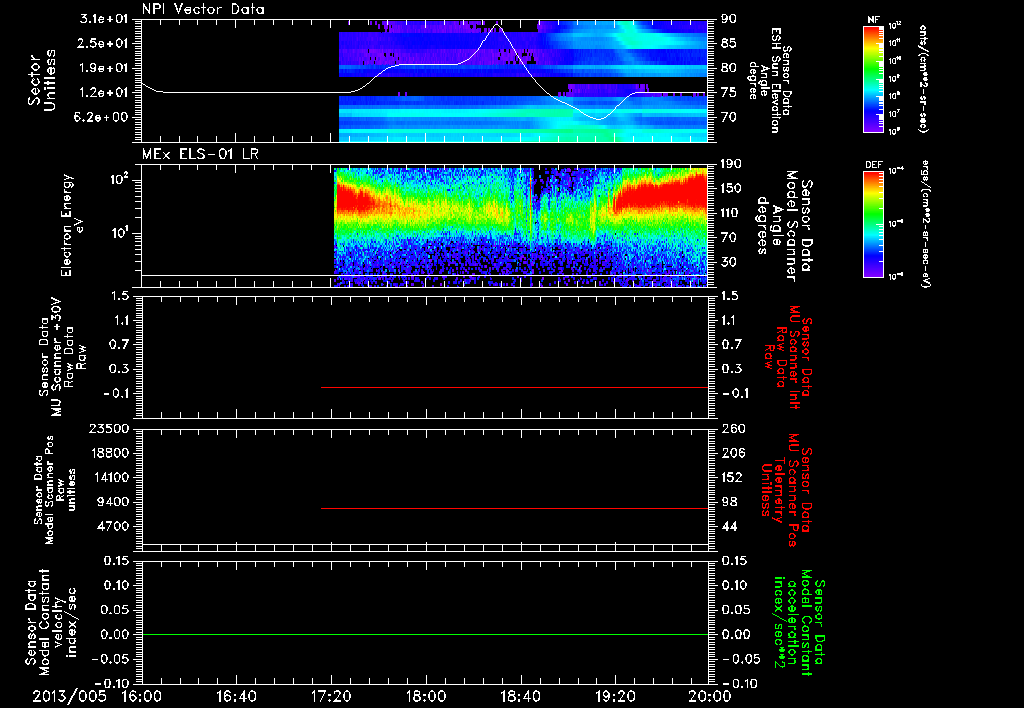This screenshot has height=708, width=1024.
Task: Click the '152' telemetry tick label
Action: pos(733,477)
